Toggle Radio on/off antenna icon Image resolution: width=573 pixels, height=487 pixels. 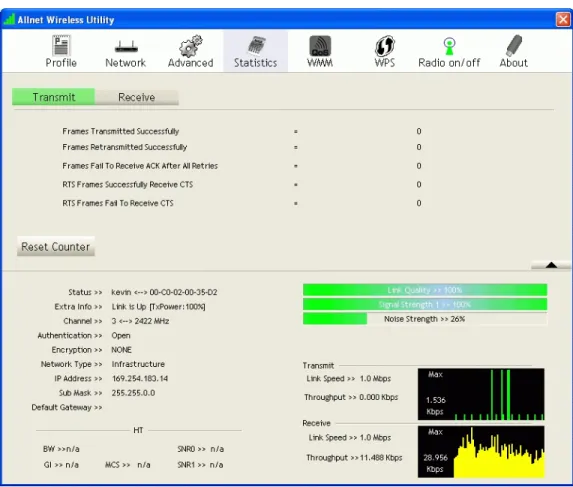449,46
